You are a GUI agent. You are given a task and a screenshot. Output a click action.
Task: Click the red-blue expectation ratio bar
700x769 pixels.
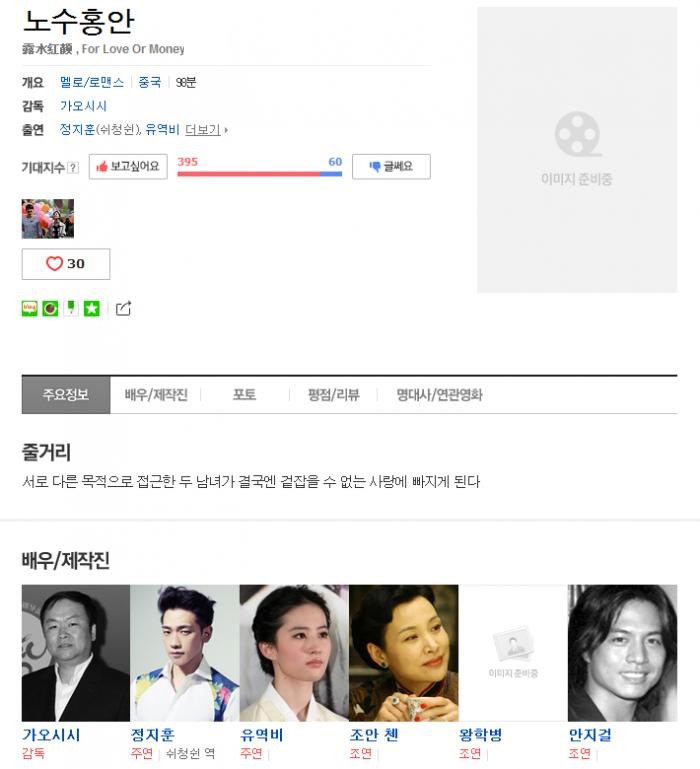pyautogui.click(x=259, y=174)
